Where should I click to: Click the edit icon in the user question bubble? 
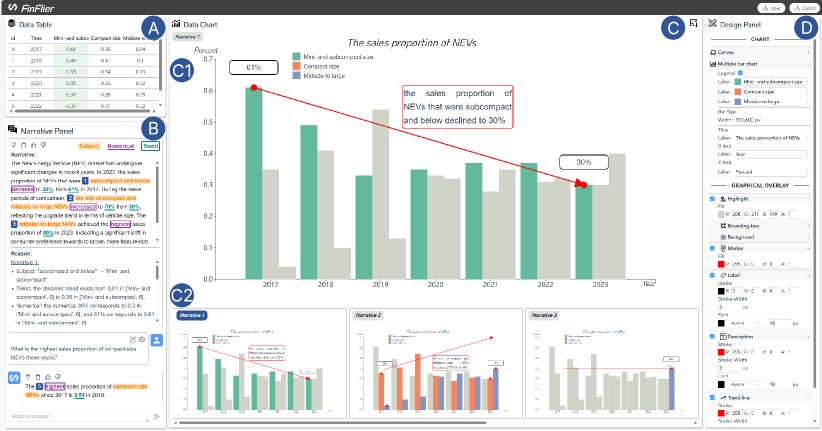tap(133, 340)
